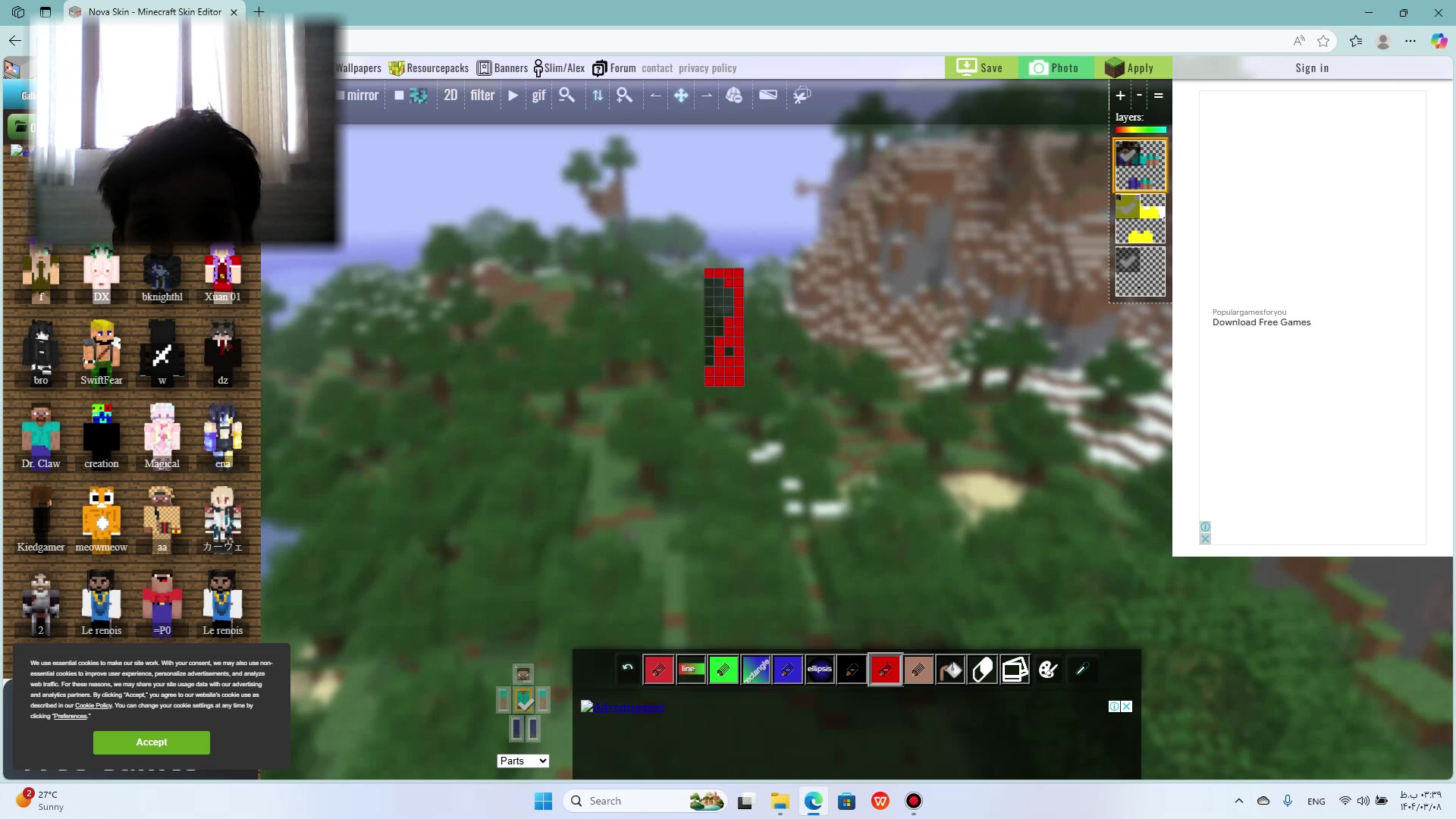This screenshot has width=1456, height=819.
Task: Click the taskbar Search box
Action: point(645,801)
